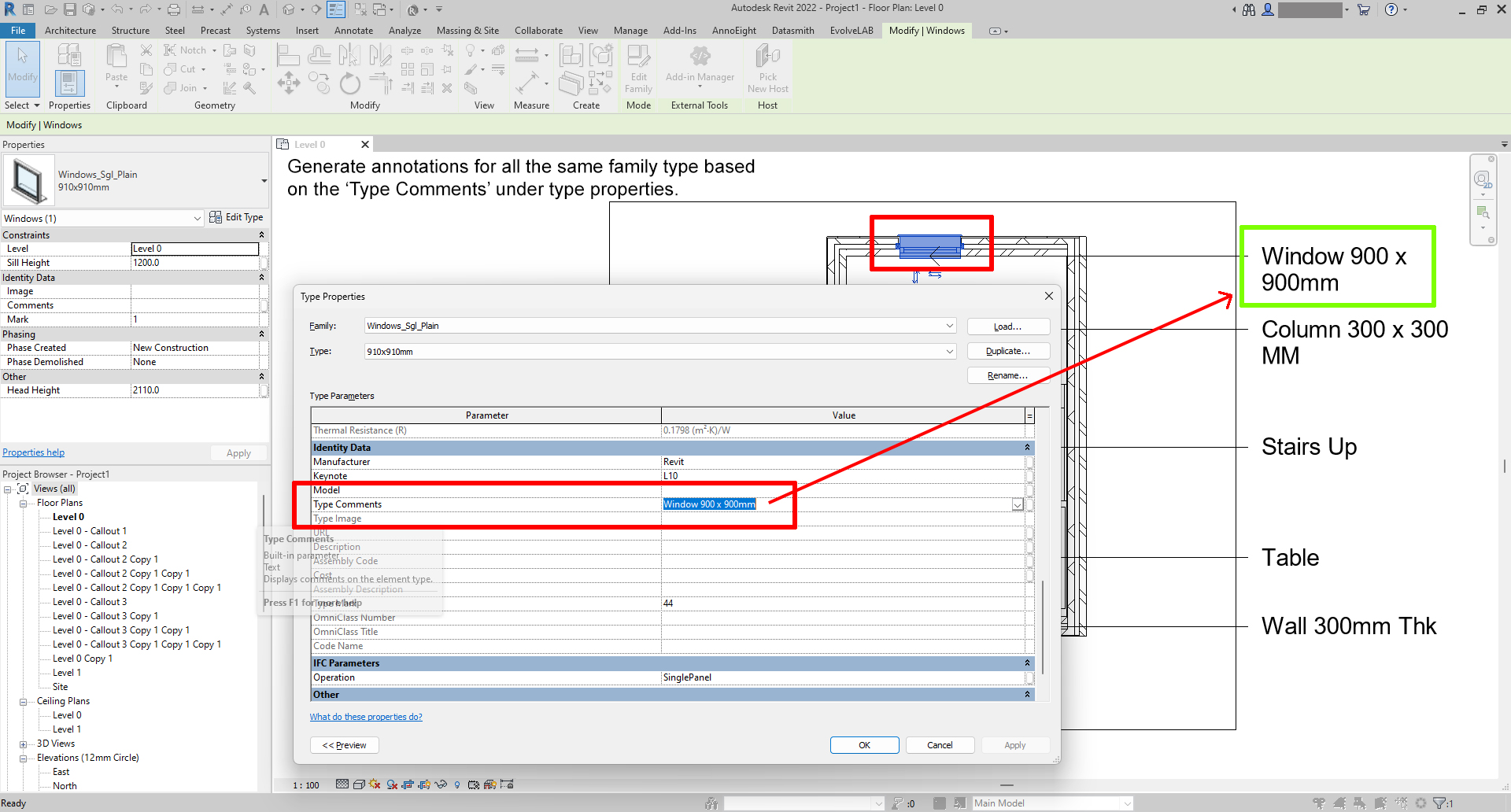This screenshot has height=812, width=1511.
Task: Open the default 3D view
Action: [x=289, y=9]
